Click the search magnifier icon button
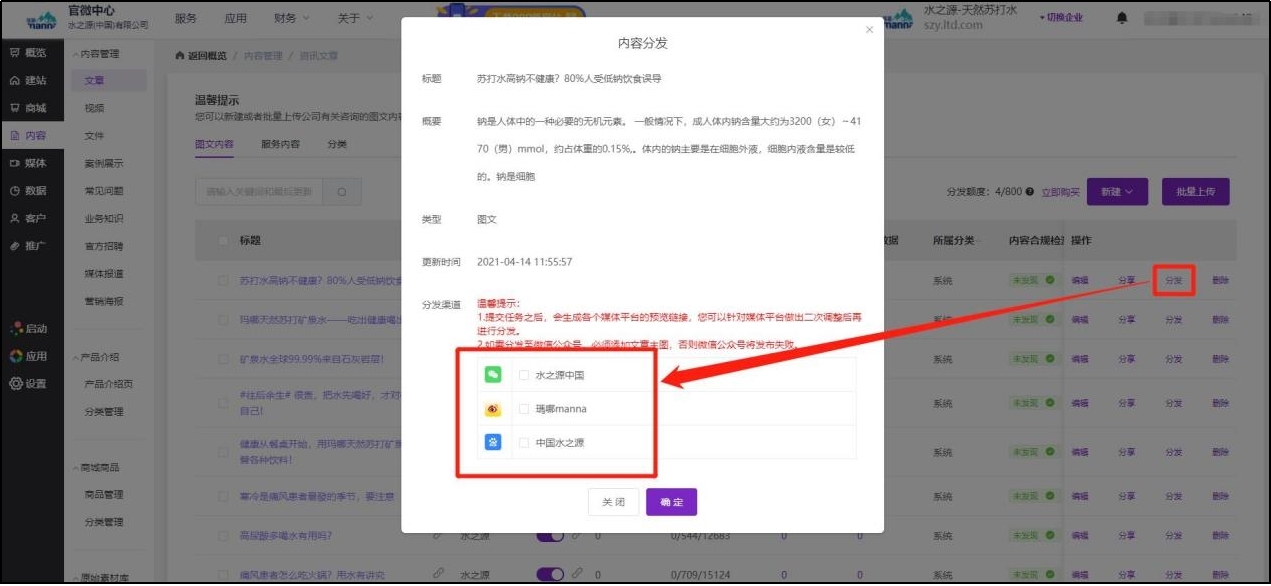1271x586 pixels. (x=342, y=192)
